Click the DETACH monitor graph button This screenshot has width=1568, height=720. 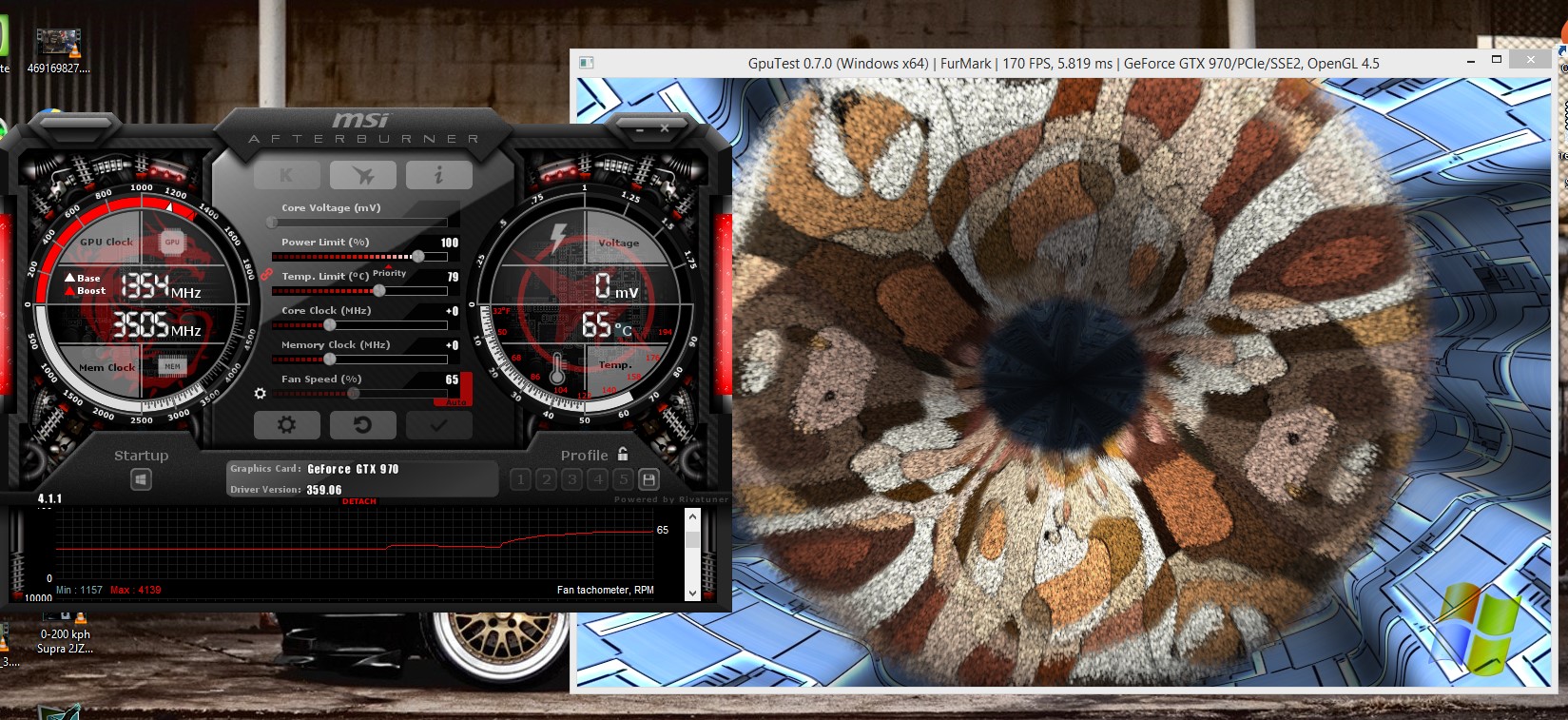click(359, 501)
